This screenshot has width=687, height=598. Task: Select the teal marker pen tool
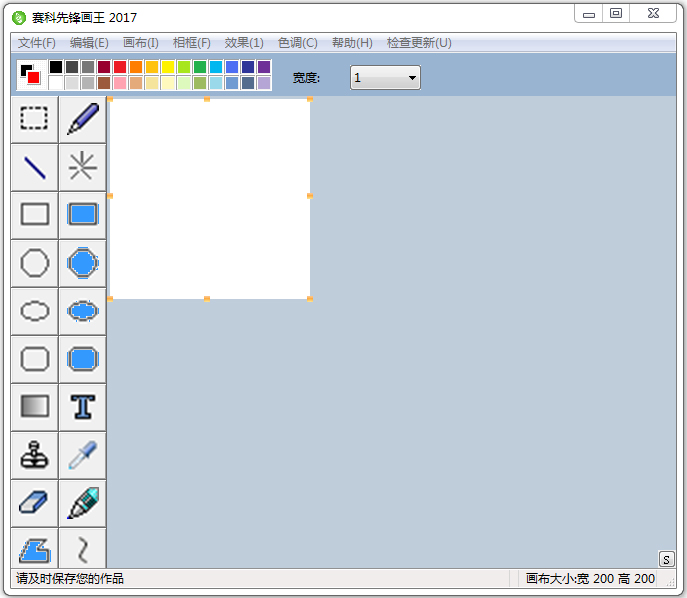tap(82, 503)
